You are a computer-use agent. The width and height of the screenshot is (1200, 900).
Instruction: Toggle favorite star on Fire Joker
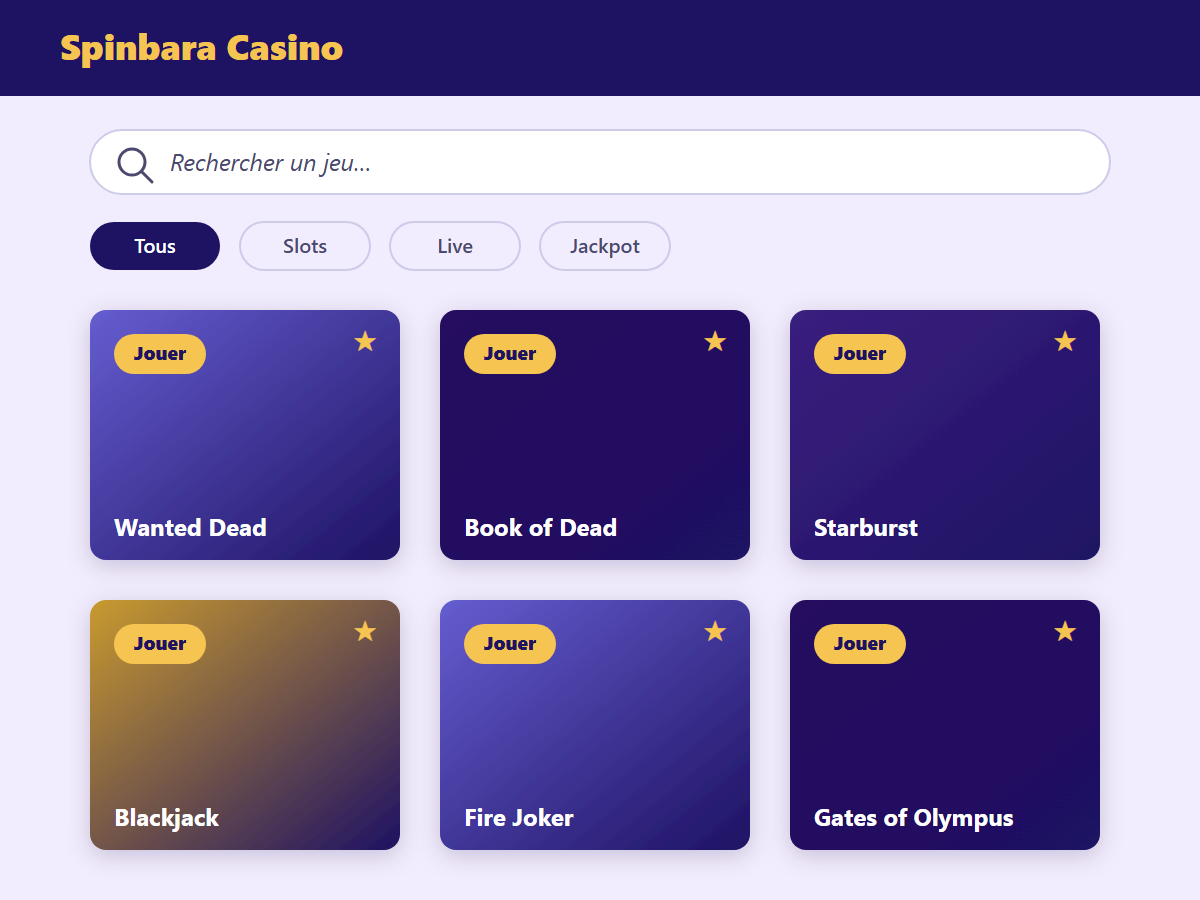715,631
